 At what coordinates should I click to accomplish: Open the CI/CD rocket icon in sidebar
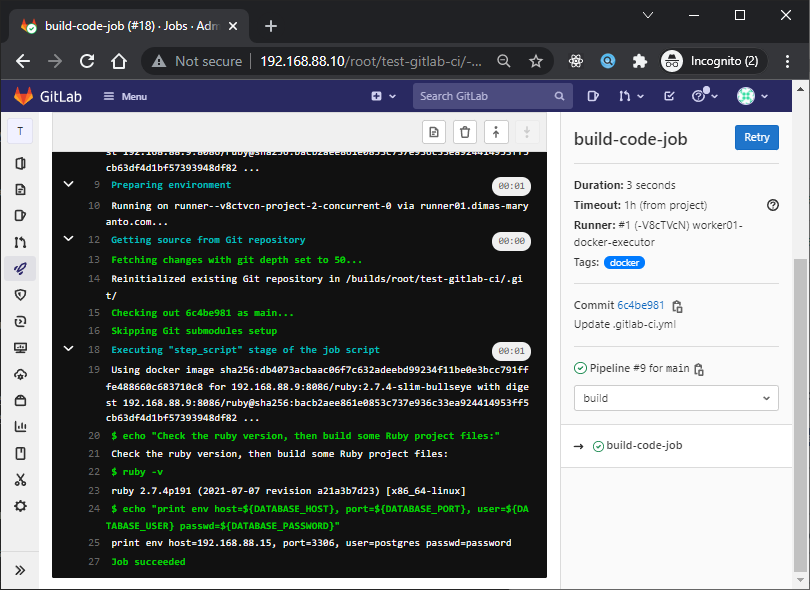coord(20,268)
